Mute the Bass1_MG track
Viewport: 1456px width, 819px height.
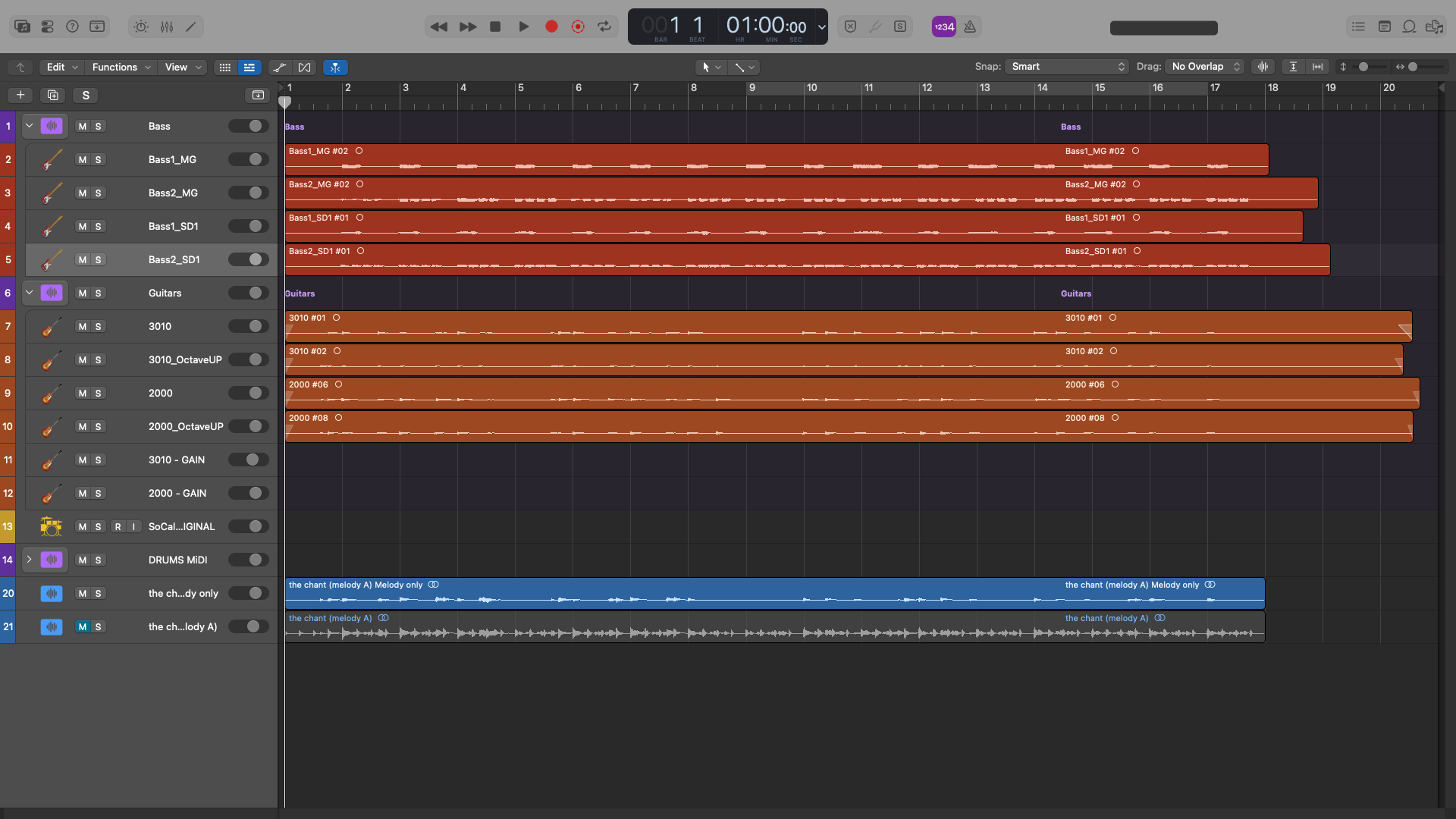[x=83, y=160]
